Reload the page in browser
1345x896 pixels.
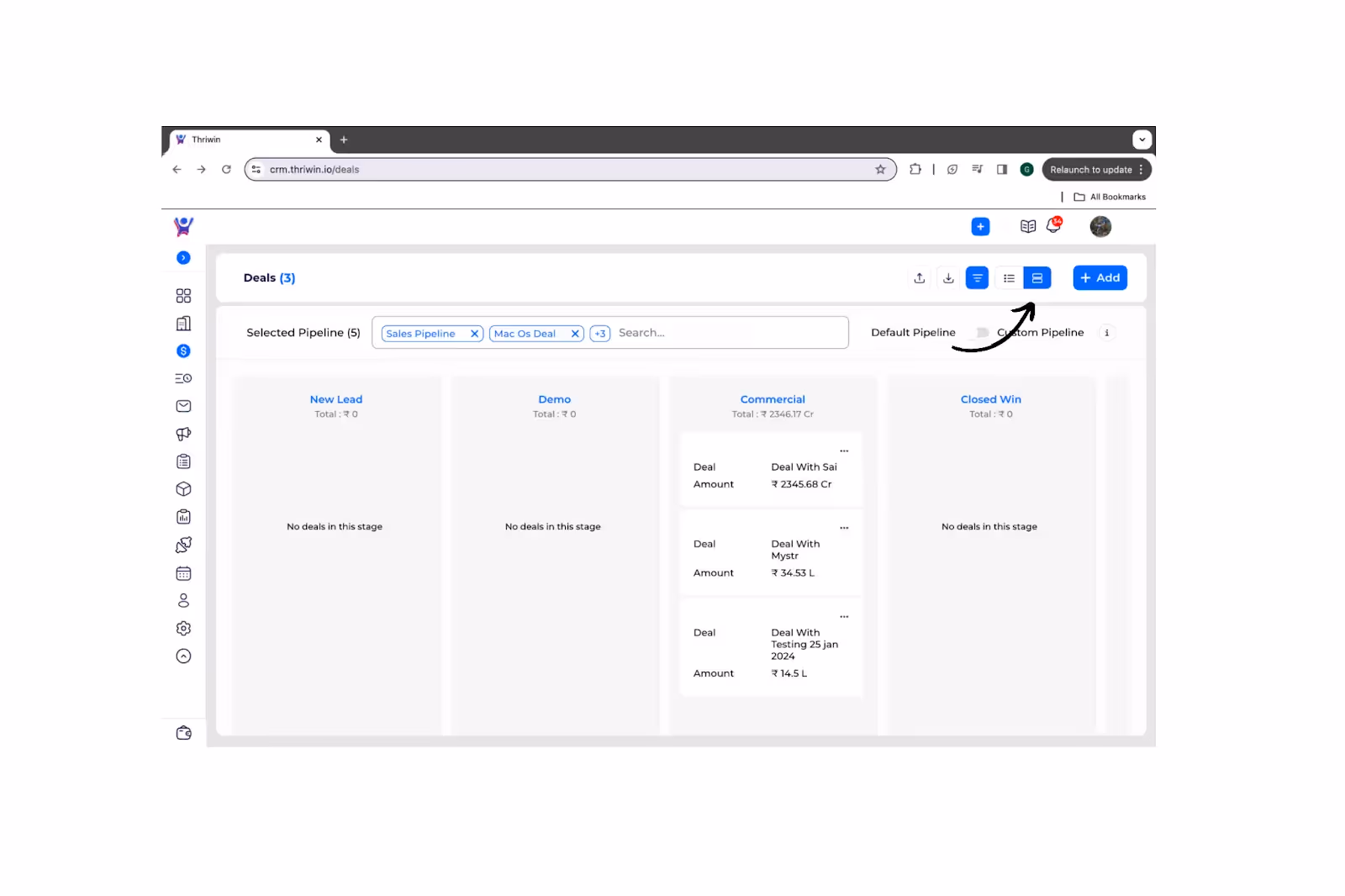coord(226,170)
